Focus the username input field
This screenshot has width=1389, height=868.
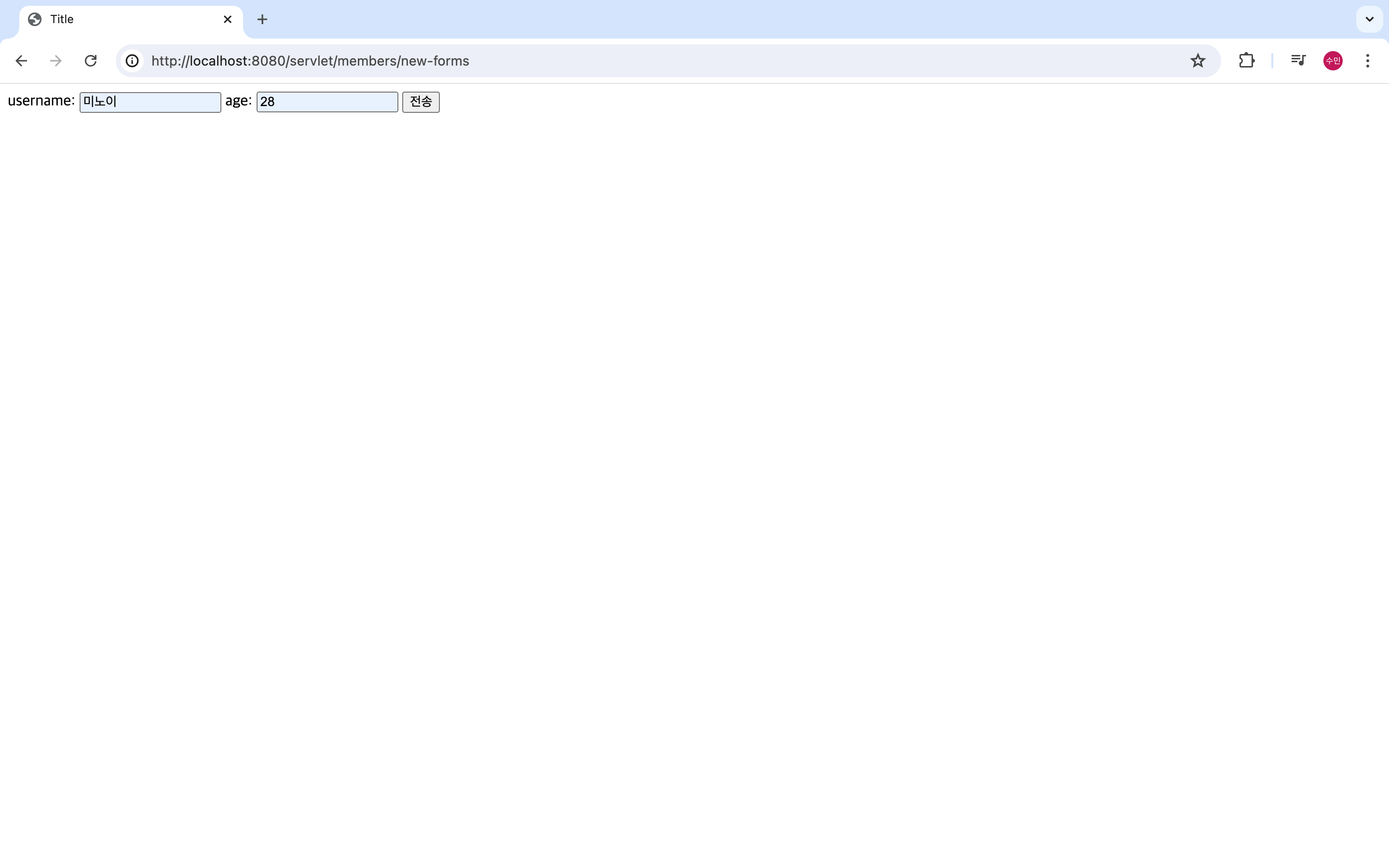pos(150,102)
